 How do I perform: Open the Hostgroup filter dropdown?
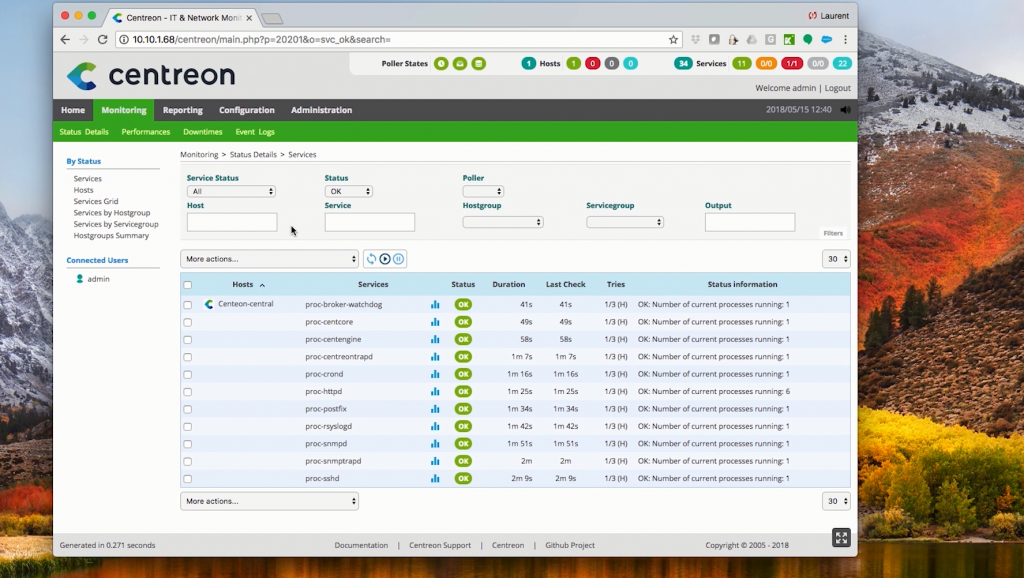click(503, 222)
